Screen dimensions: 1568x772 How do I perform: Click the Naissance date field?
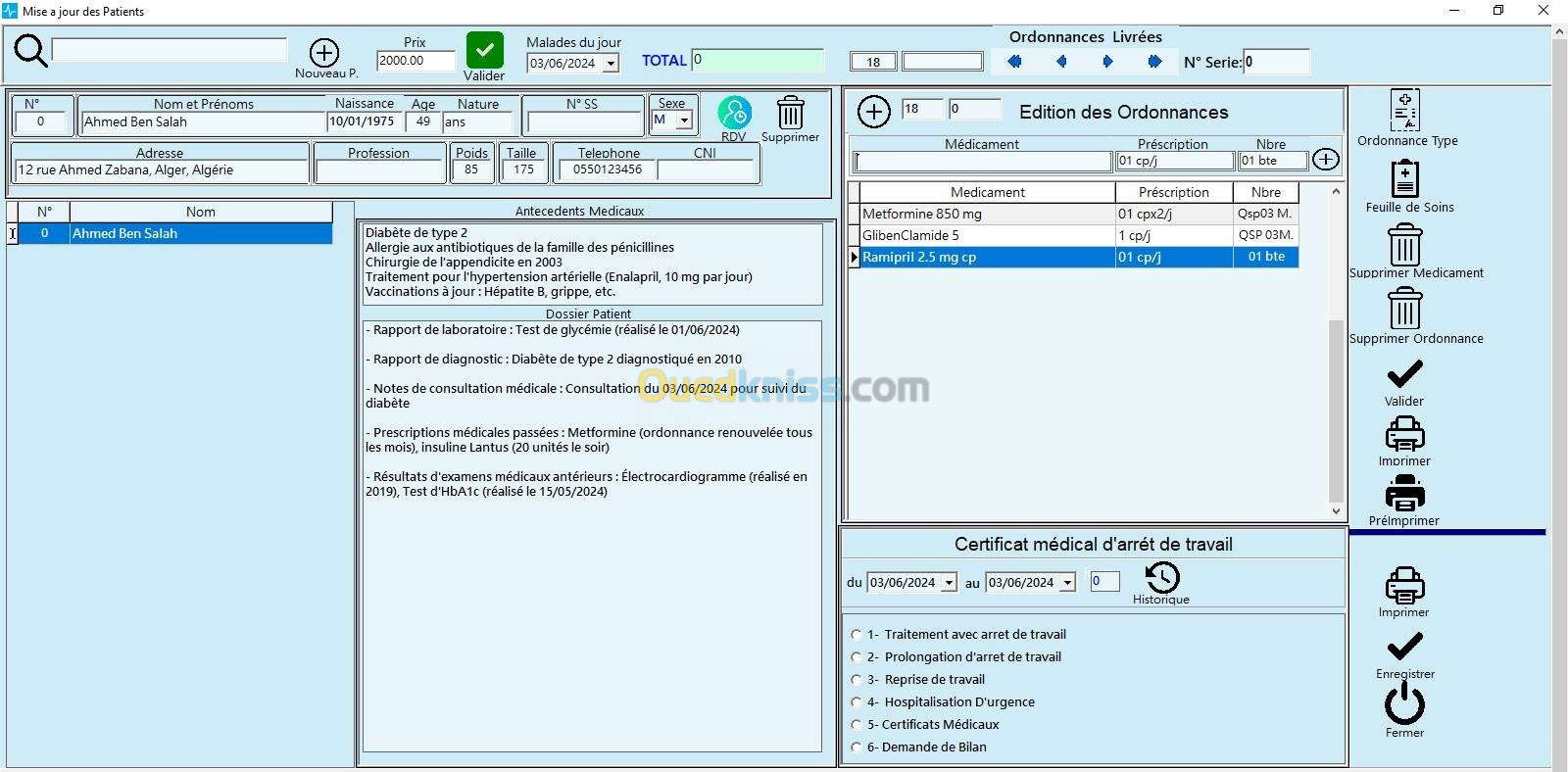(365, 122)
